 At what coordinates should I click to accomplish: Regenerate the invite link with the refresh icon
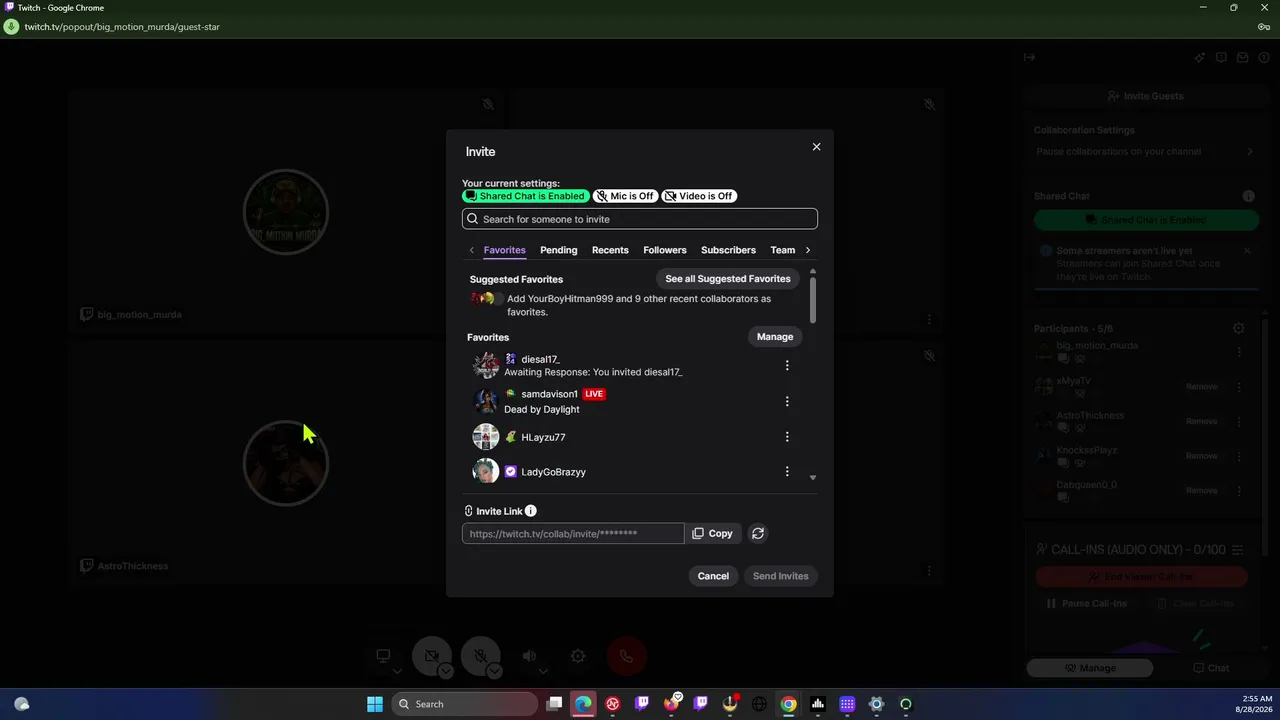click(758, 534)
